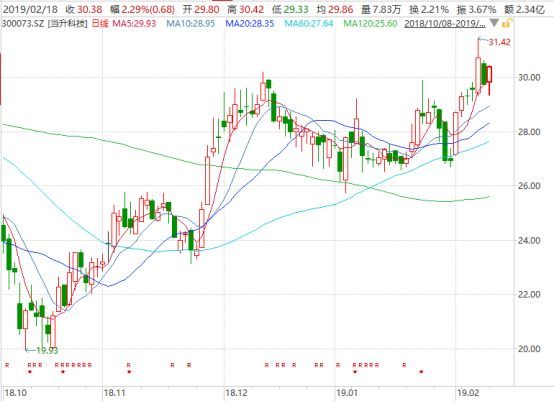The image size is (554, 402).
Task: Click the MA10:28.95 indicator label
Action: point(190,24)
